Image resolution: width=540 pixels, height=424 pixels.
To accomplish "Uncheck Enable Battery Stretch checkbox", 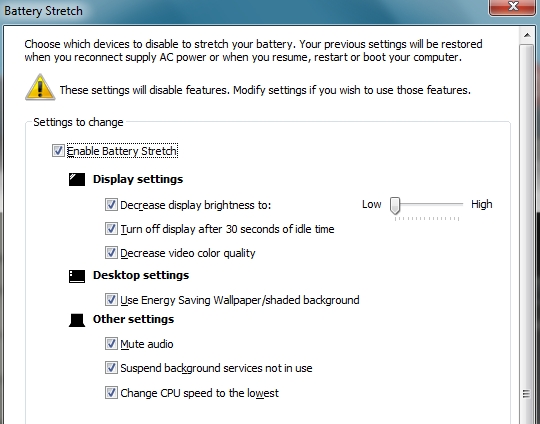I will click(58, 151).
